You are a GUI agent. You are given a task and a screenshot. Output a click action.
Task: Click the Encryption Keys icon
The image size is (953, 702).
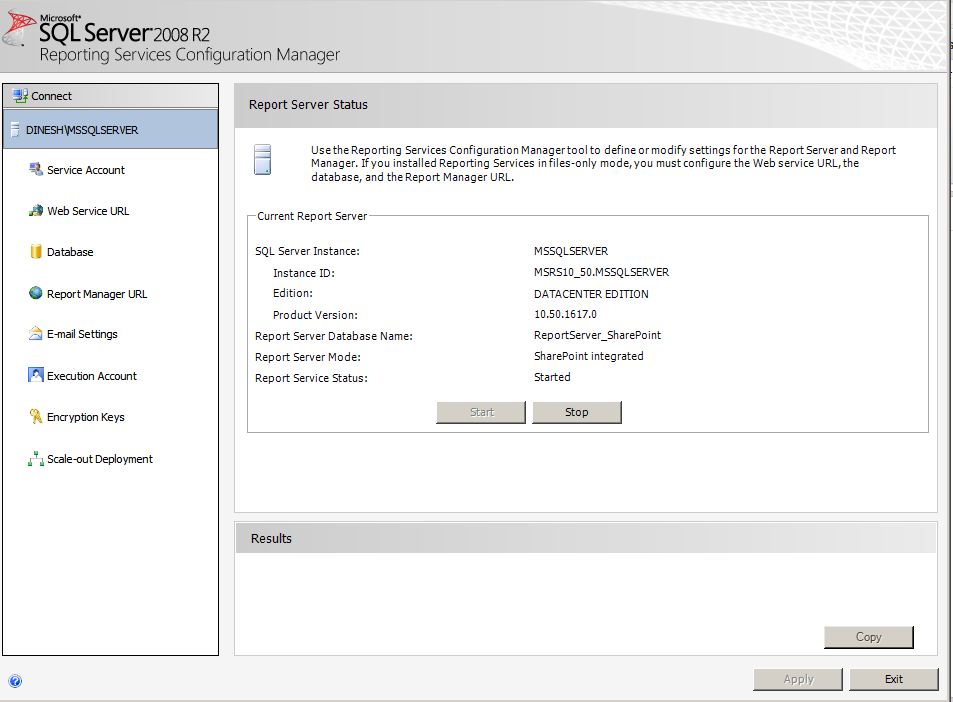tap(36, 416)
